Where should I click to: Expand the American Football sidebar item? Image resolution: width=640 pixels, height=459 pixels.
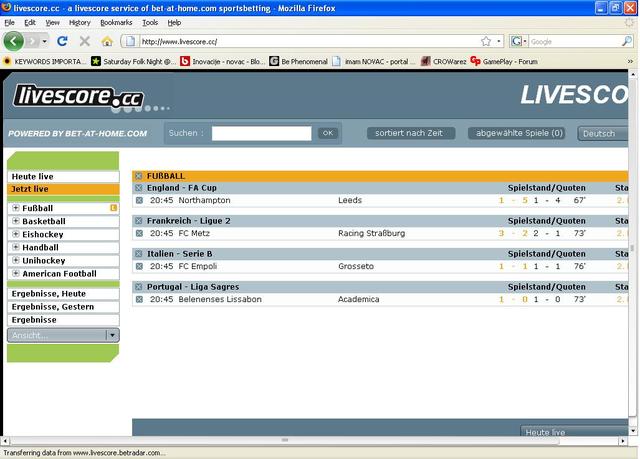click(x=16, y=273)
